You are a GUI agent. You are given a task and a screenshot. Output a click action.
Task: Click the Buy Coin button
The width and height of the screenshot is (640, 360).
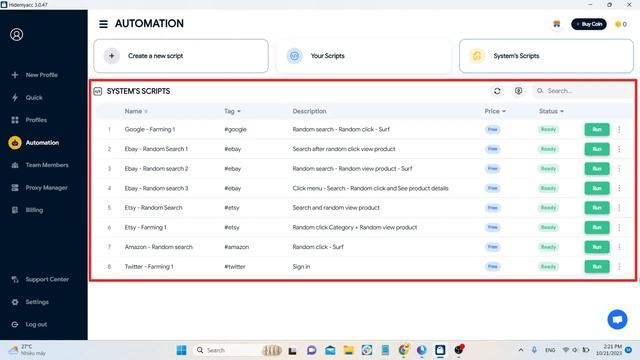tap(589, 24)
